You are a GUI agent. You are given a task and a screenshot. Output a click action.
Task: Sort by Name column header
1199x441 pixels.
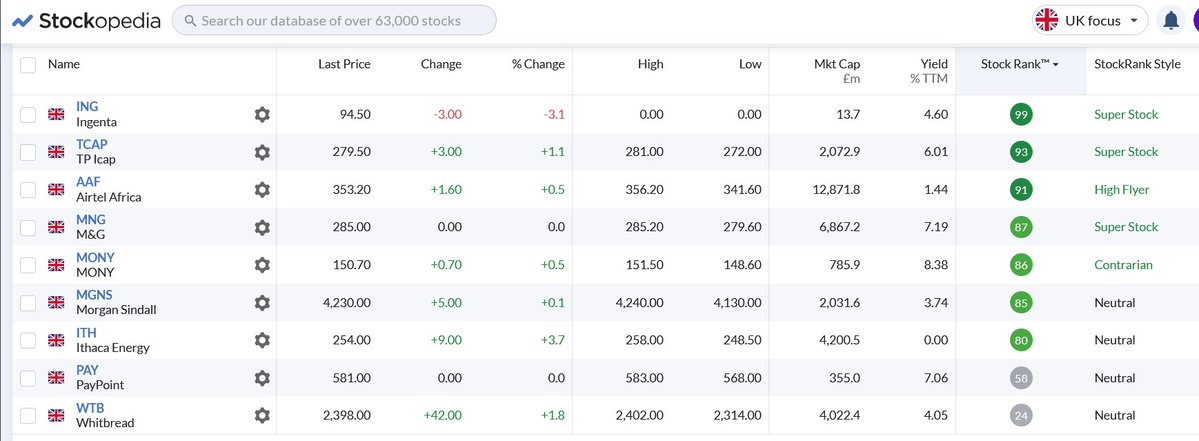point(63,65)
